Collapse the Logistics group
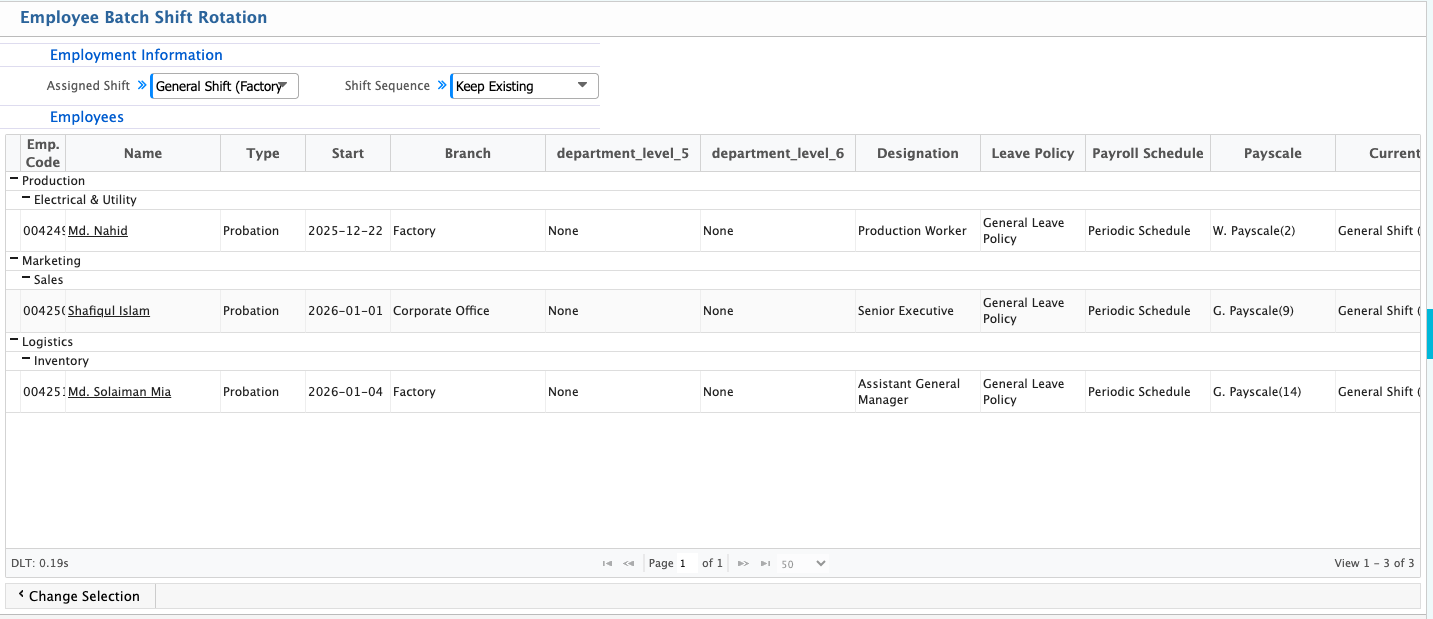The width and height of the screenshot is (1433, 619). (14, 341)
